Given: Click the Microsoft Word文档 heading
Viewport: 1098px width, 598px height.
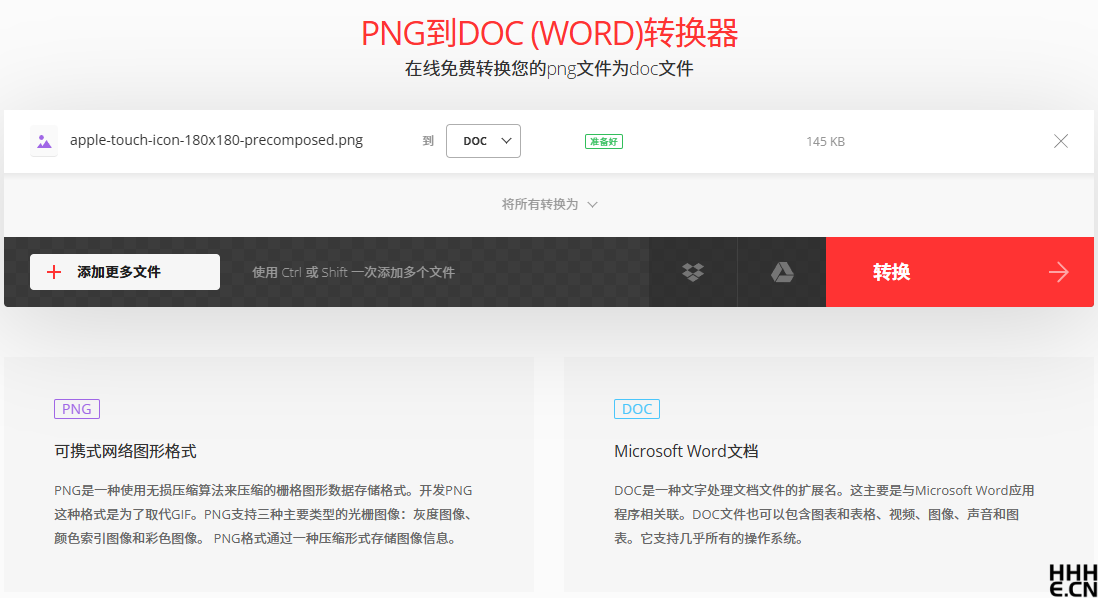Looking at the screenshot, I should tap(686, 451).
